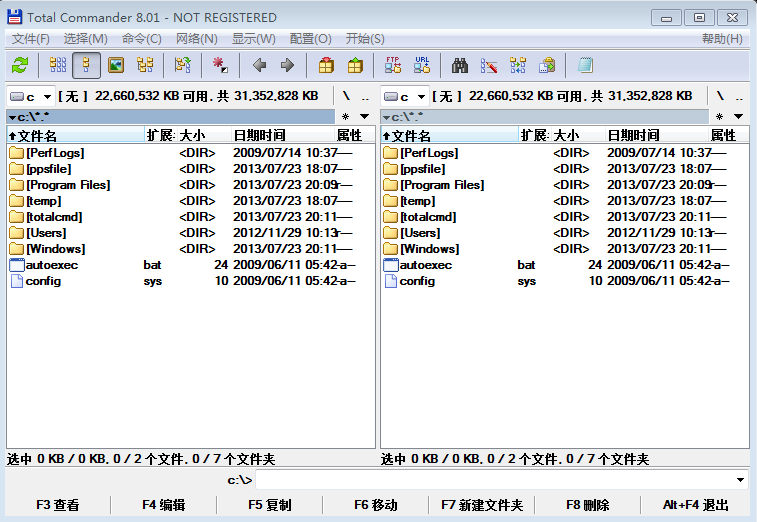Screen dimensions: 757x522
Task: Open the multi-rename tool icon
Action: tap(489, 65)
